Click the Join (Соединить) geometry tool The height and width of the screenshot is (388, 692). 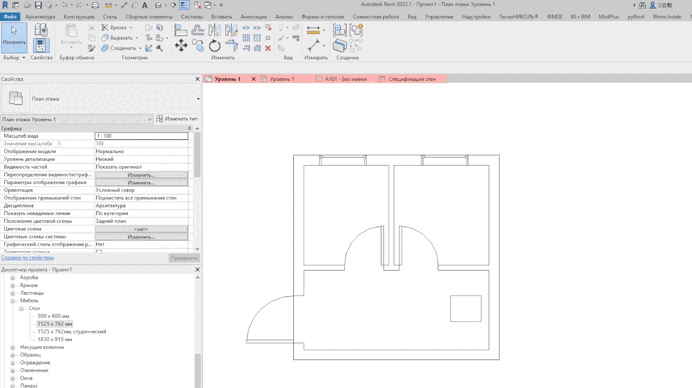tap(120, 48)
